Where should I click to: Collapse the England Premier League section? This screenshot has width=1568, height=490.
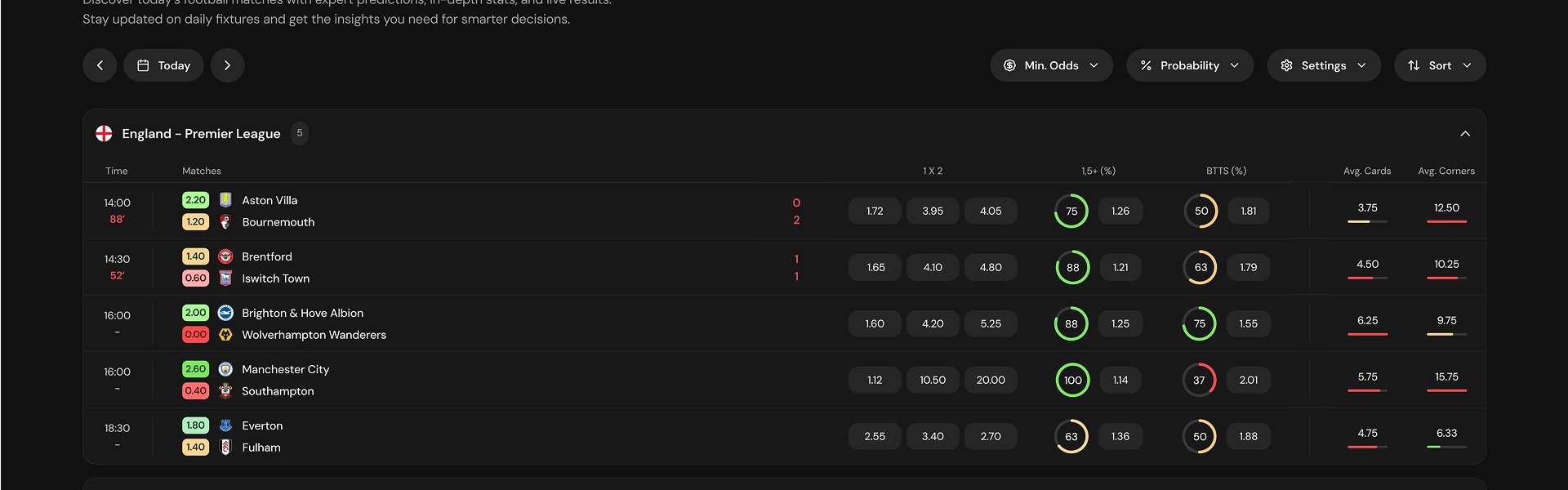[x=1465, y=133]
